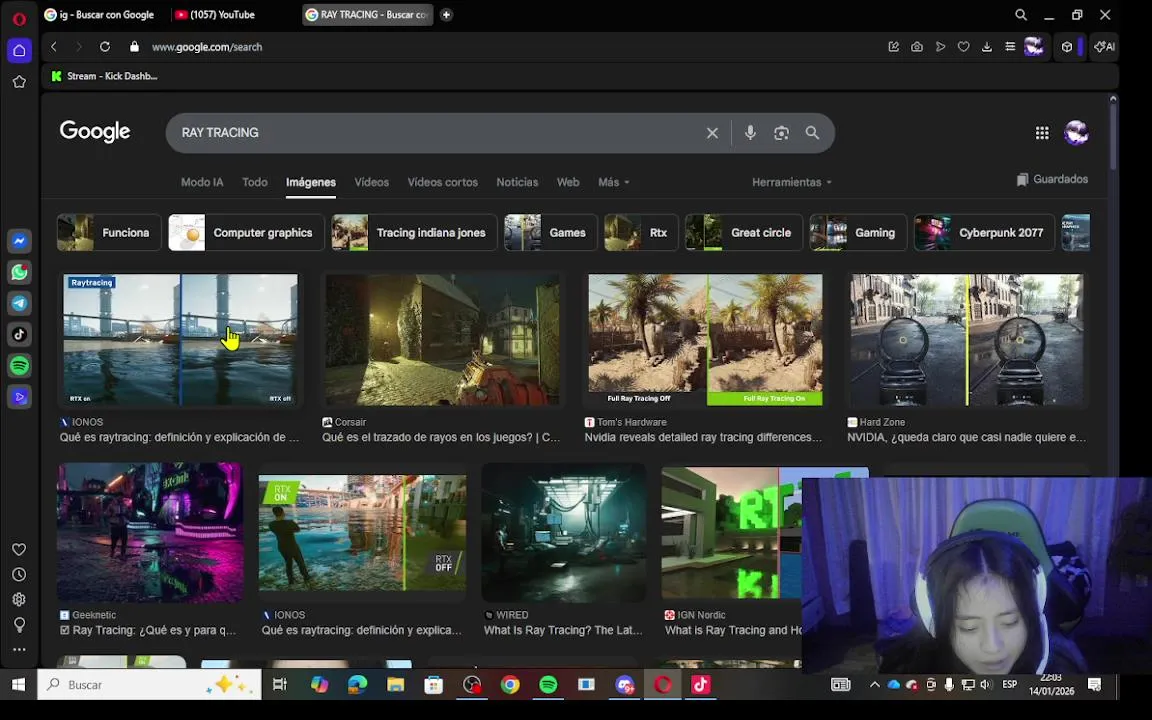Submit search with magnifier icon
The image size is (1152, 720).
pos(812,133)
